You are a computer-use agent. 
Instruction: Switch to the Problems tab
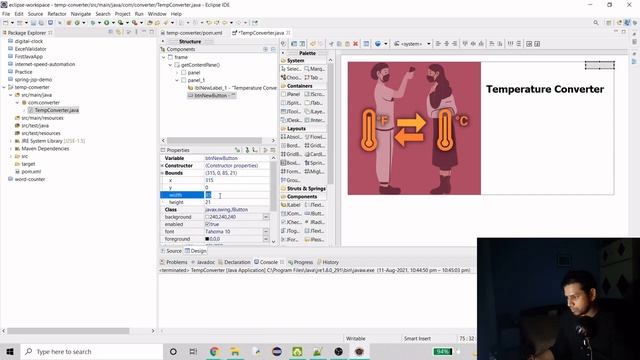coord(174,262)
